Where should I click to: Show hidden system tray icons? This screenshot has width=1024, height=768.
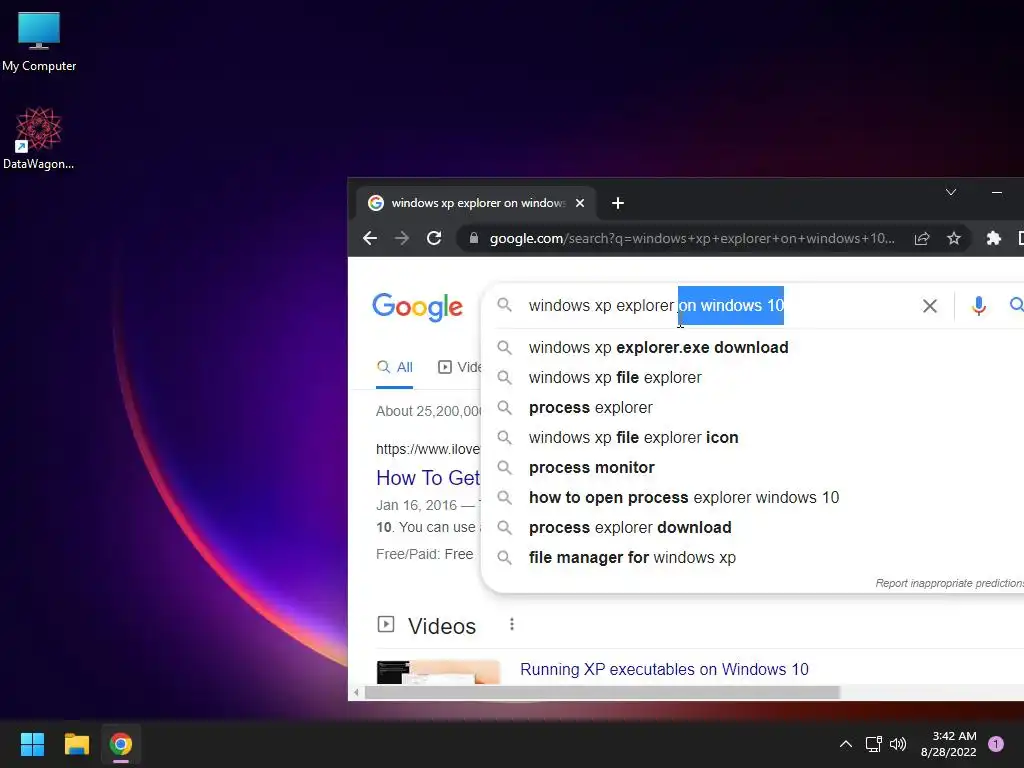click(846, 744)
